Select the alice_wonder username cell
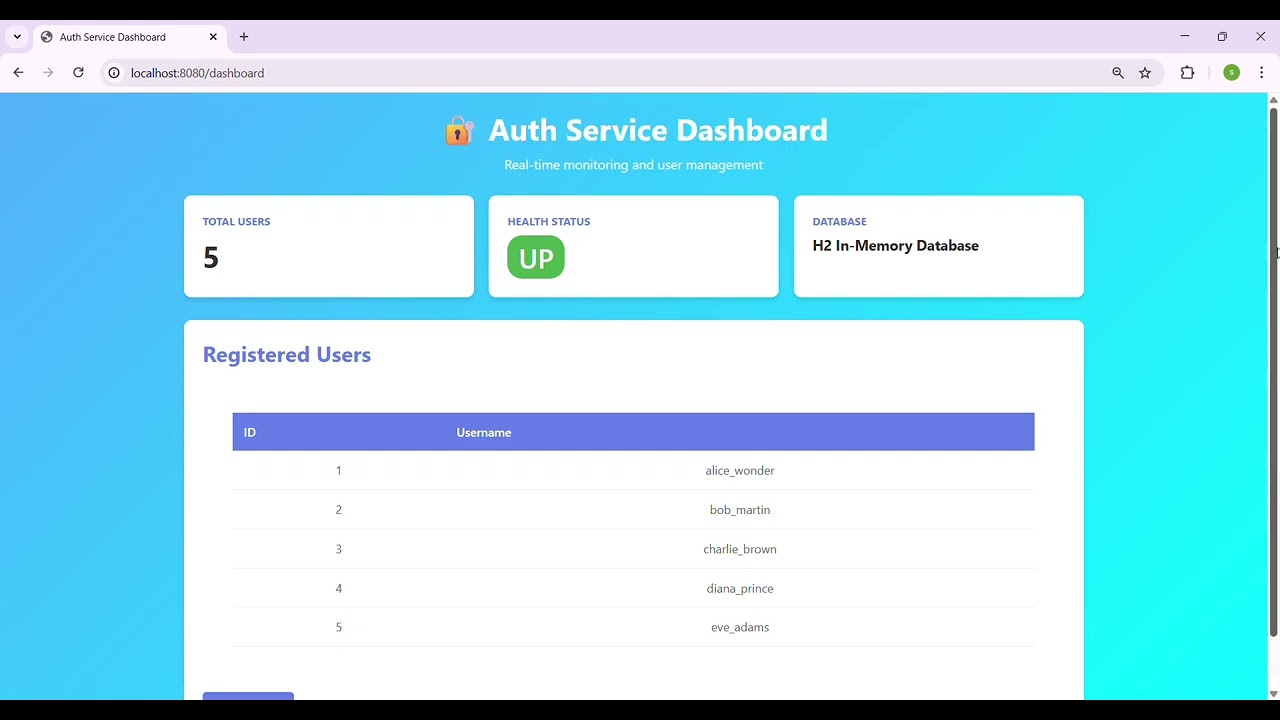This screenshot has height=720, width=1280. 740,471
